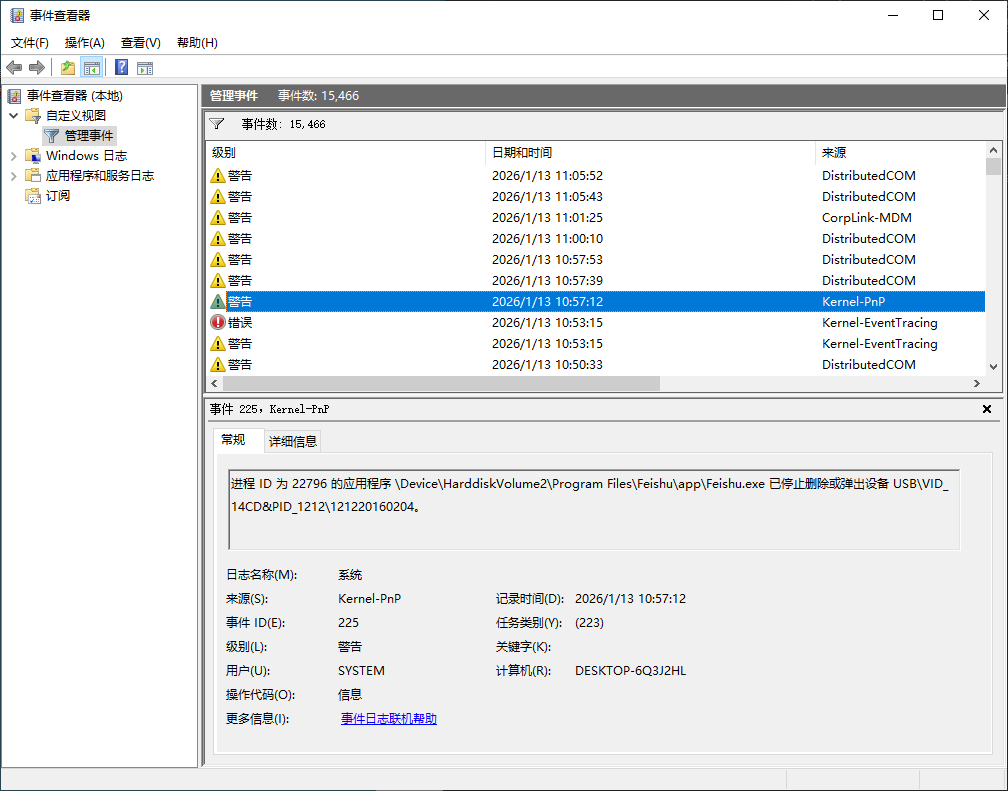This screenshot has height=791, width=1008.
Task: Click the red error icon in the 错误 row
Action: [x=218, y=323]
